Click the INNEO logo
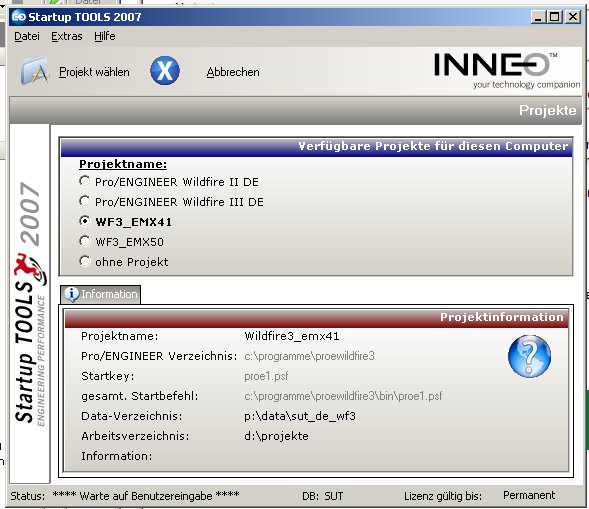The height and width of the screenshot is (509, 589). pos(507,70)
